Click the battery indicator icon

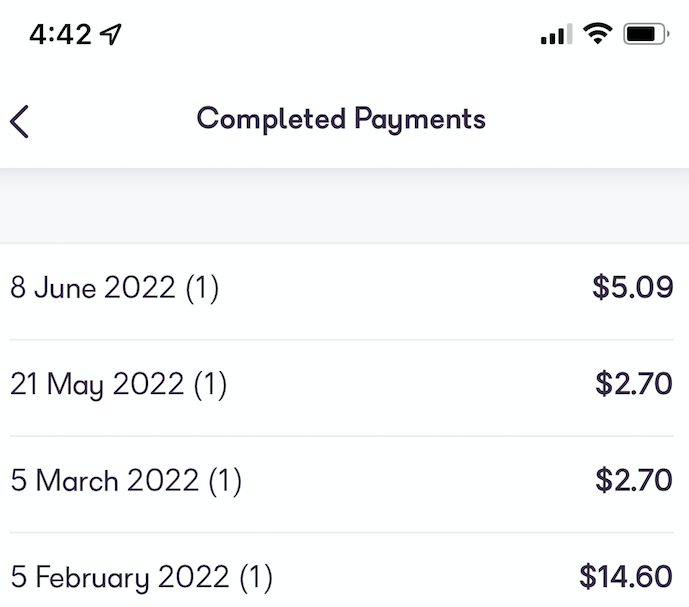(x=645, y=35)
